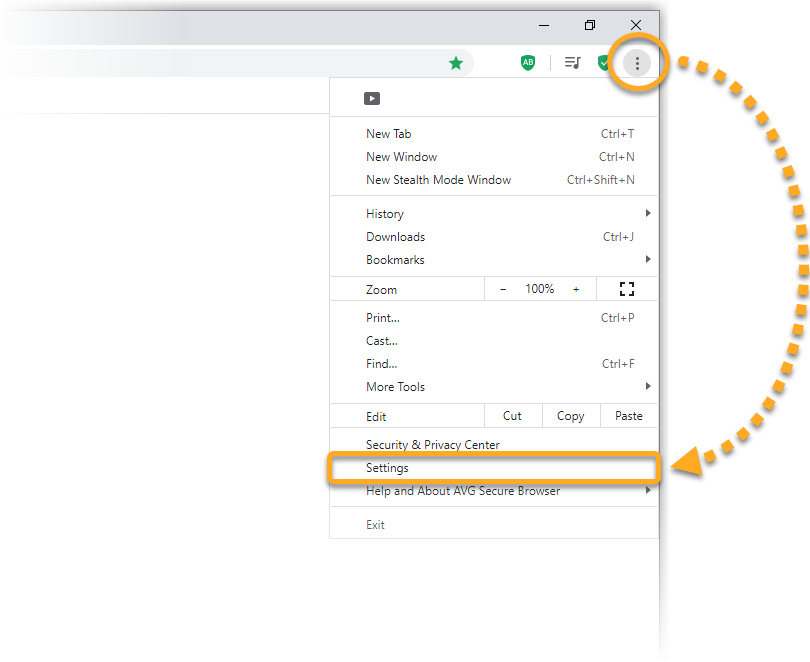
Task: Click the three-dot browser menu button
Action: coord(637,63)
